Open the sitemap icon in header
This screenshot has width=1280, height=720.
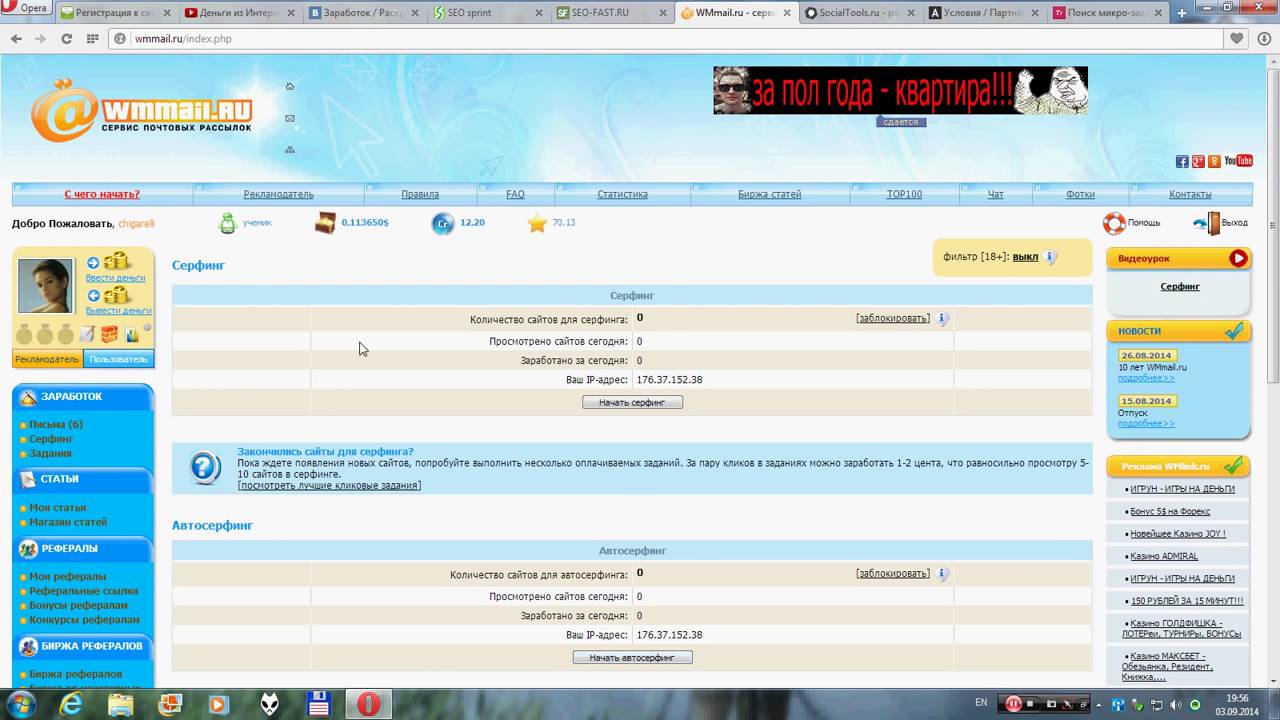point(290,149)
